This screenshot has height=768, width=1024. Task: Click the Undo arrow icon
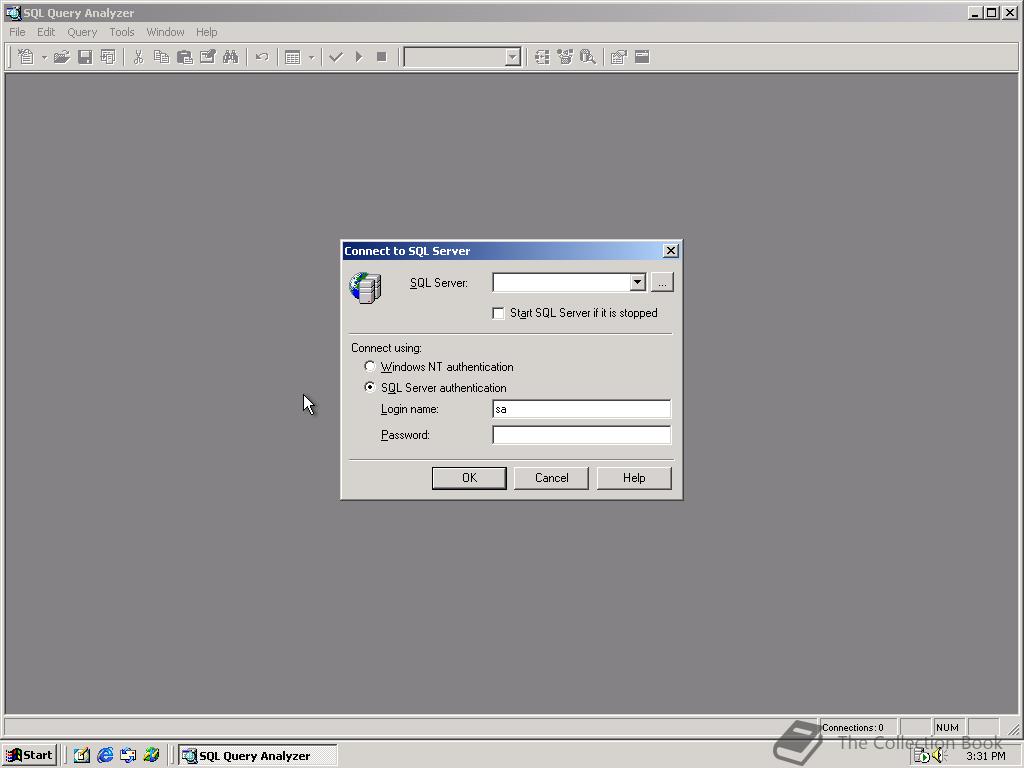[262, 57]
